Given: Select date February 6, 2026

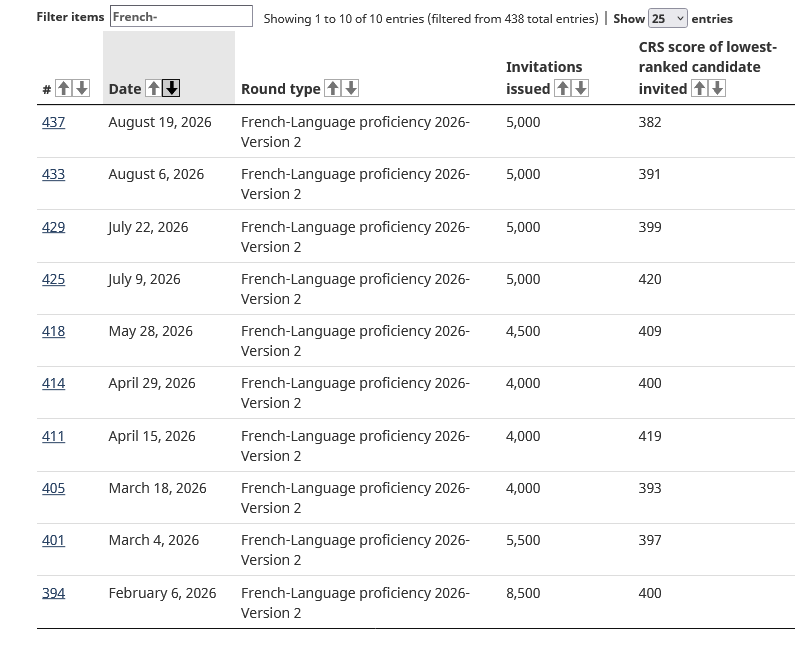Looking at the screenshot, I should (x=162, y=593).
